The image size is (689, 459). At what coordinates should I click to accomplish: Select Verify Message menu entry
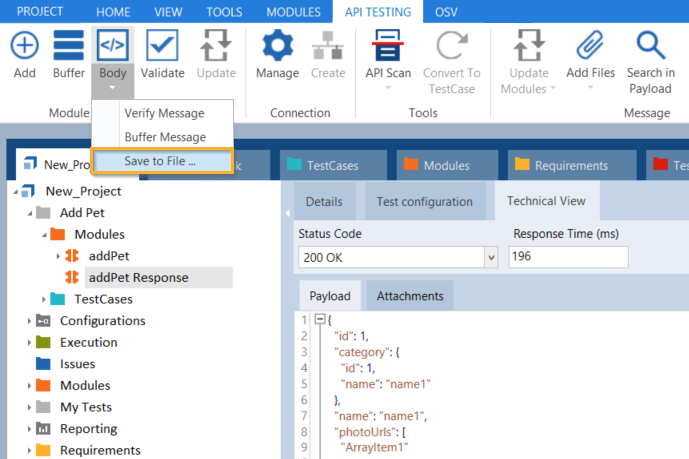[164, 113]
